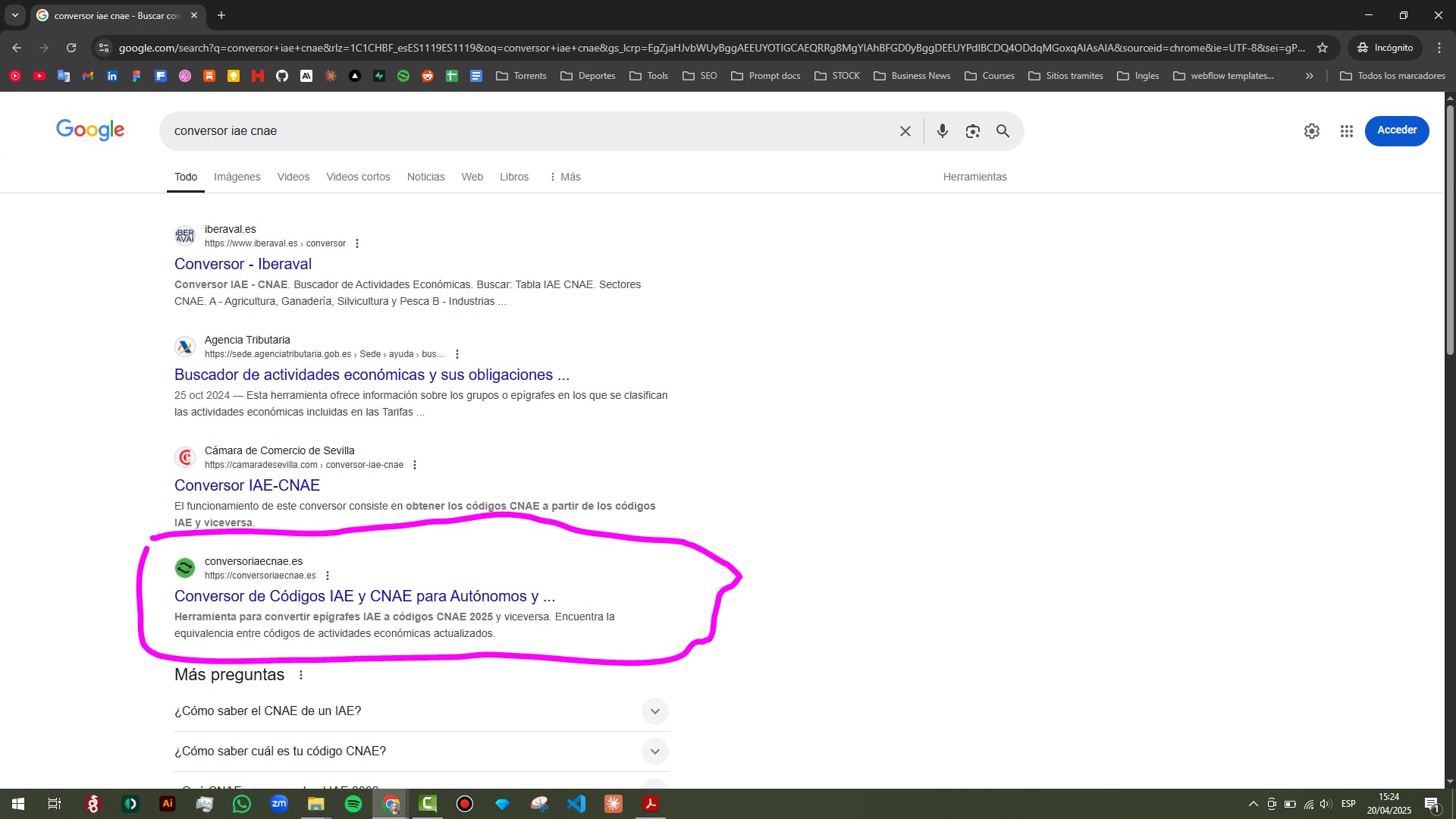Viewport: 1456px width, 819px height.
Task: Open the 'Más' search filters dropdown
Action: [565, 177]
